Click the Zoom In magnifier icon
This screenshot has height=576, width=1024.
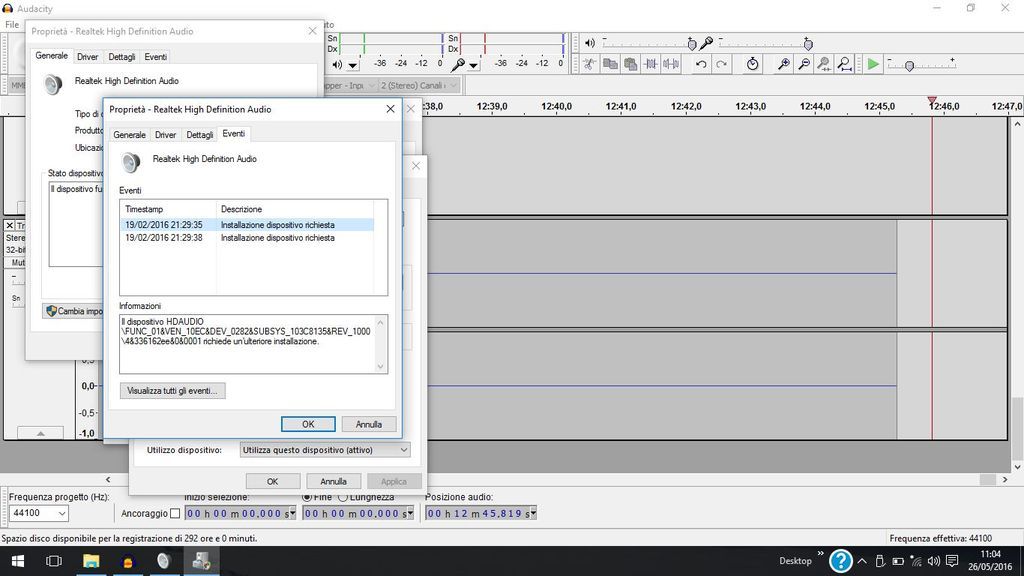click(x=784, y=64)
